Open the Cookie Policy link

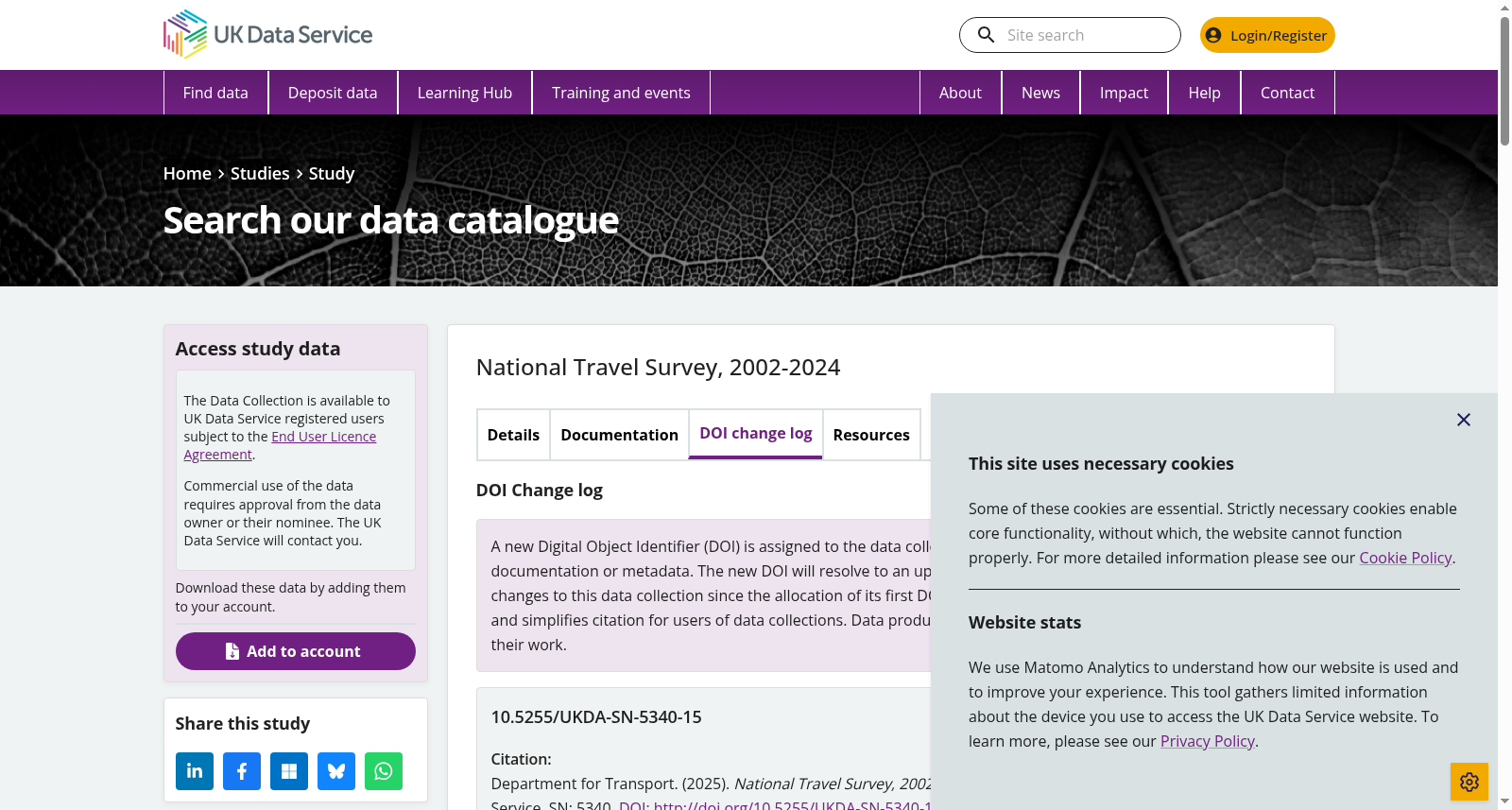1405,558
